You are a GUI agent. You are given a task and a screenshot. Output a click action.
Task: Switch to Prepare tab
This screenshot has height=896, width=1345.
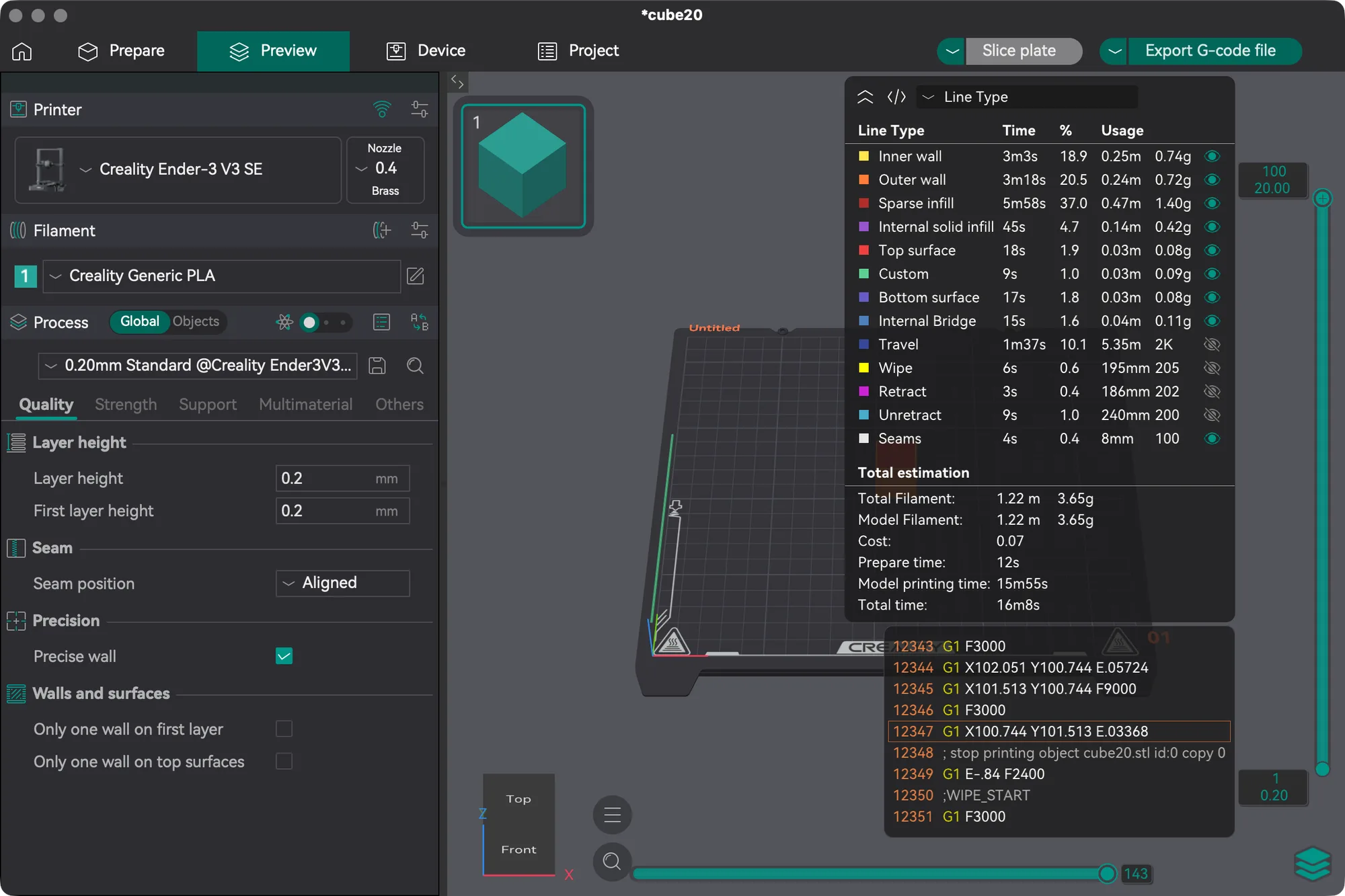click(121, 51)
